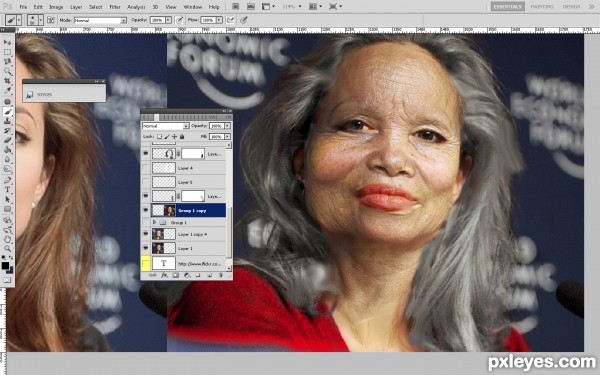The image size is (600, 375).
Task: Click the fx layer style icon
Action: coord(164,275)
